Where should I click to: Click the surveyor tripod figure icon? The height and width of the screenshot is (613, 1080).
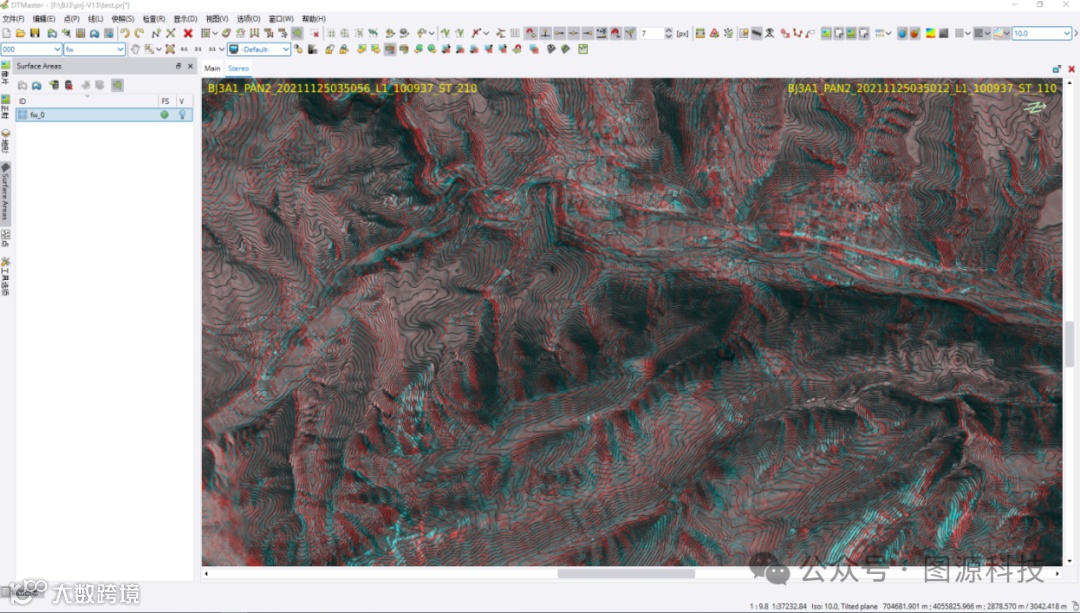point(769,33)
